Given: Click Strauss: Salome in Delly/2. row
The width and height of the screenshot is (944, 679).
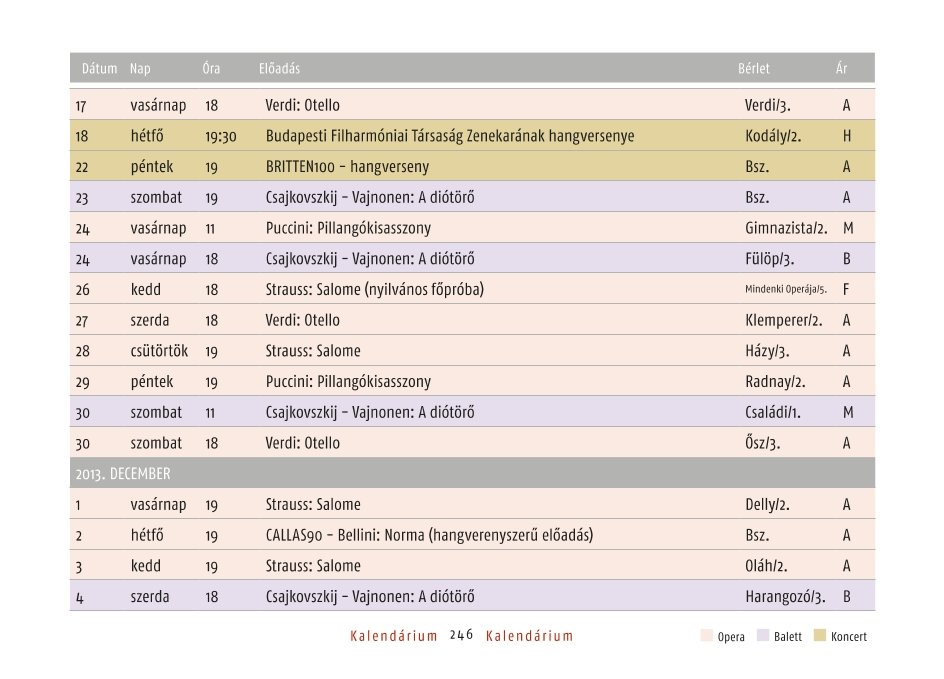Looking at the screenshot, I should pos(313,504).
